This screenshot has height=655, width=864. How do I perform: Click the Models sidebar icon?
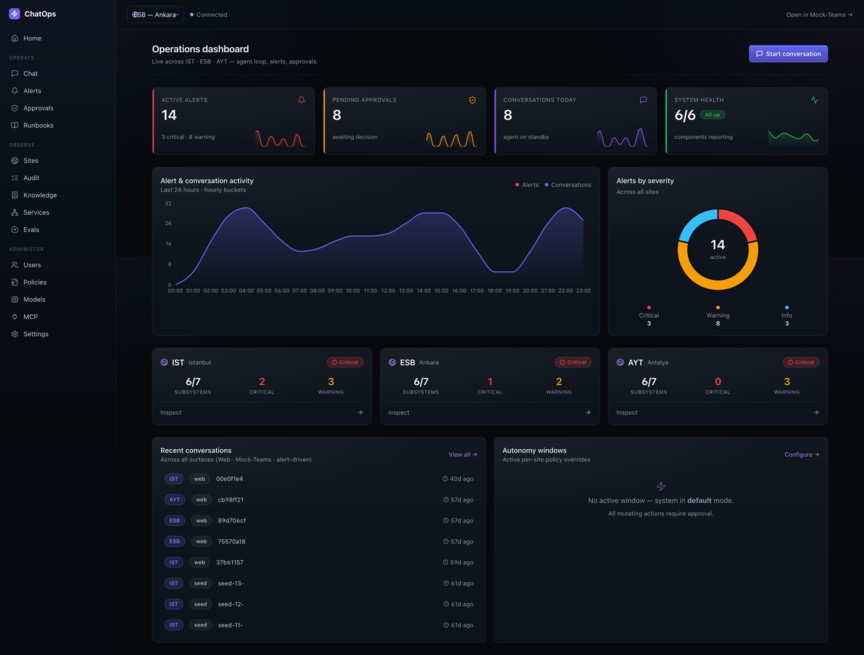coord(15,300)
